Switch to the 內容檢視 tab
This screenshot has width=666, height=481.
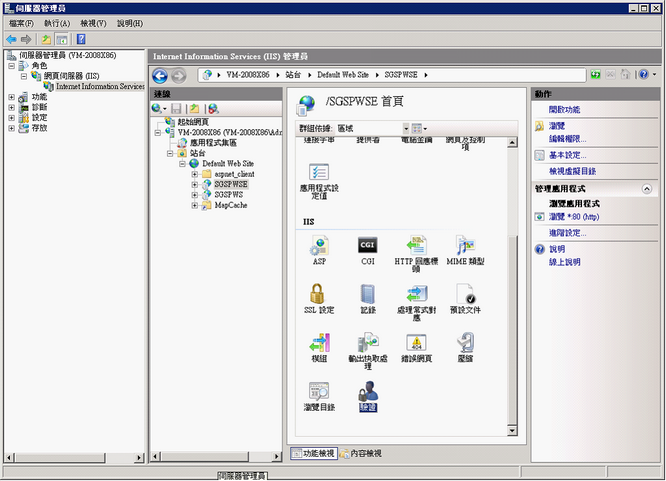pyautogui.click(x=361, y=453)
